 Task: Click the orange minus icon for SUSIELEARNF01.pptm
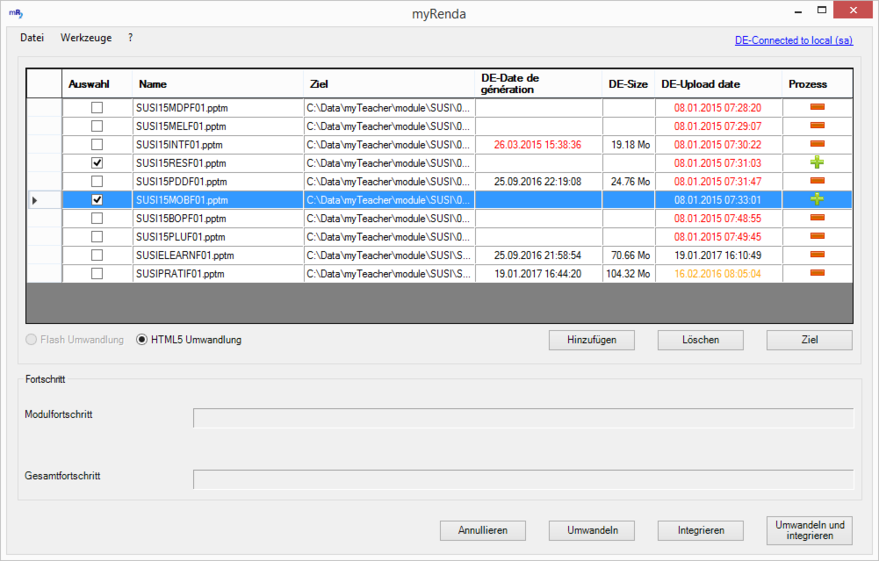point(817,254)
